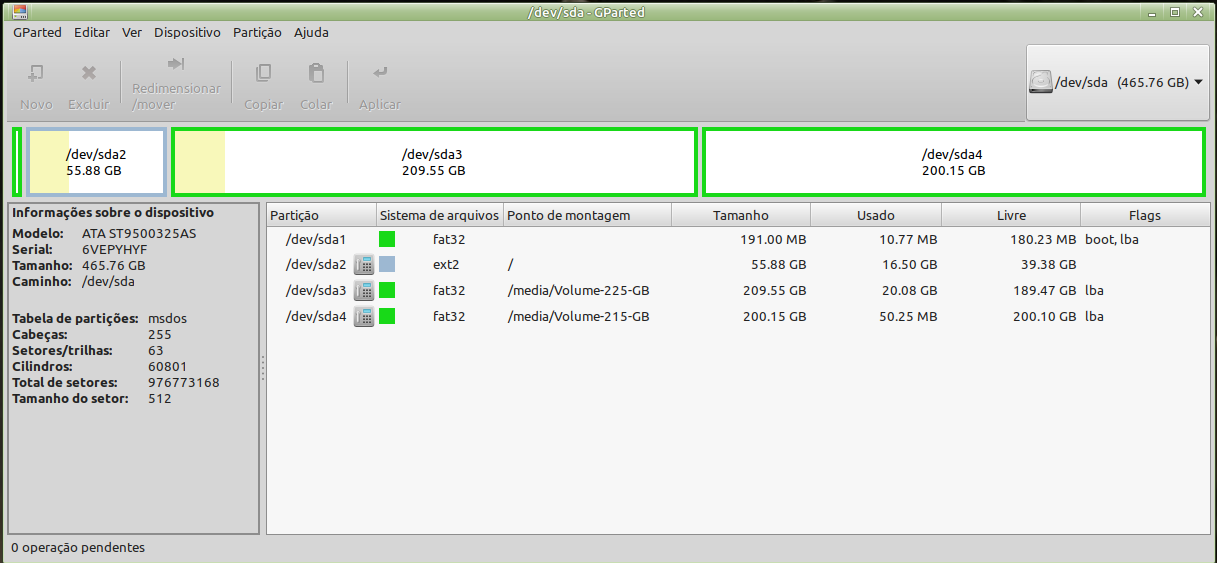Screen dimensions: 1217x563
Task: Open the Ver menu
Action: (132, 32)
